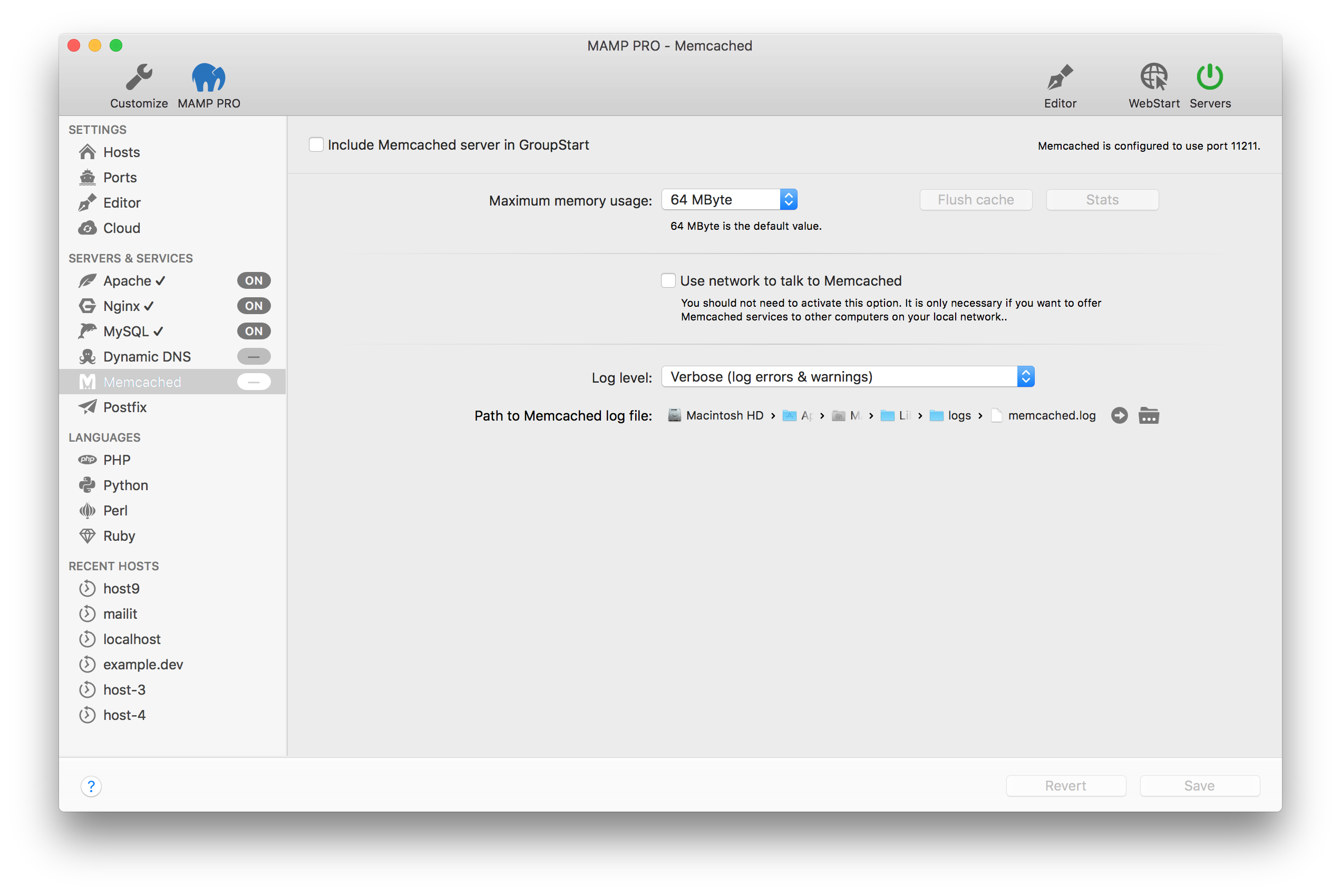Image resolution: width=1341 pixels, height=896 pixels.
Task: Open recent host host-4
Action: (x=172, y=715)
